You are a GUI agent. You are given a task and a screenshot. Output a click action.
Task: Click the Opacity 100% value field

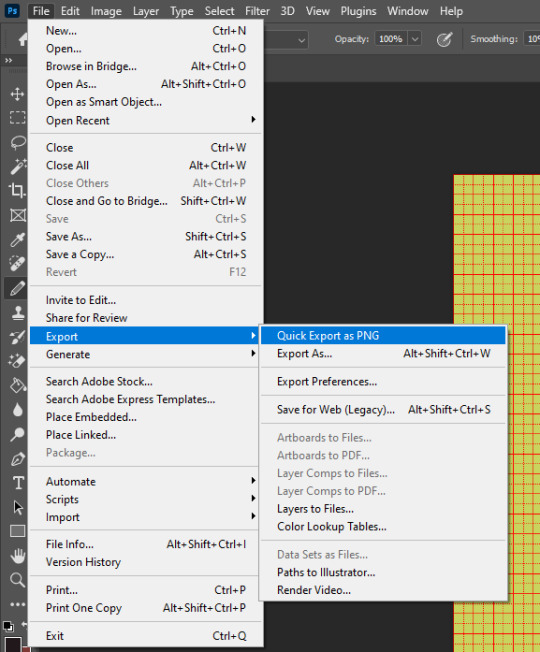pyautogui.click(x=391, y=39)
